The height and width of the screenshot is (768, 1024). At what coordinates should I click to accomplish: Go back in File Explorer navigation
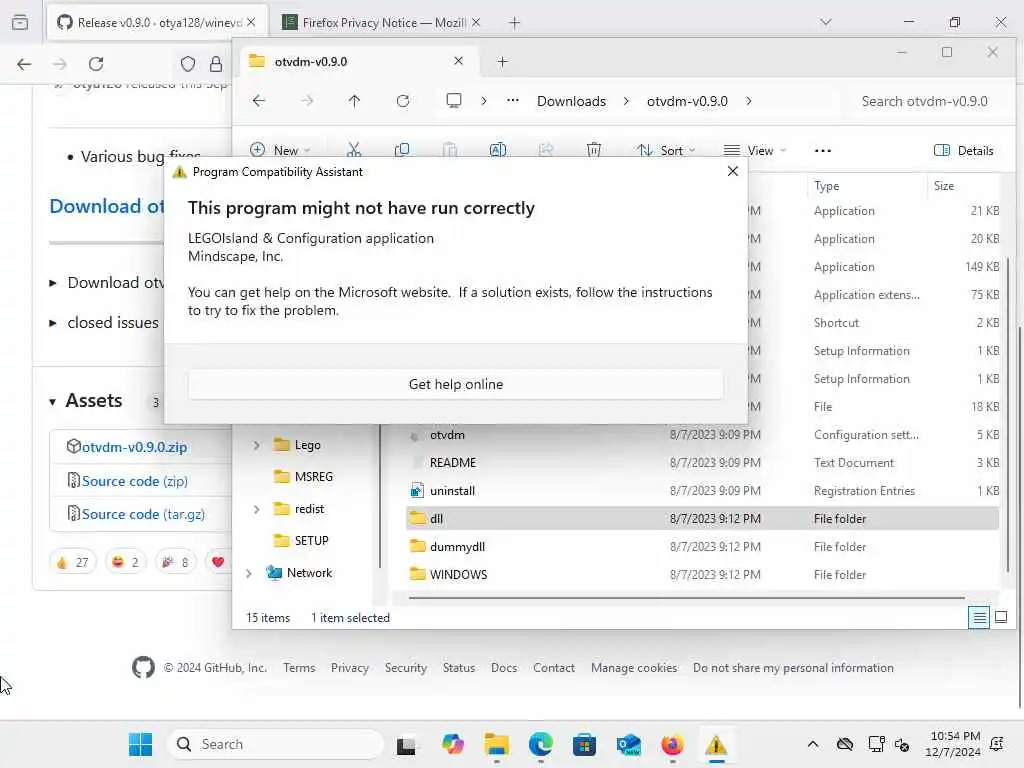[259, 101]
